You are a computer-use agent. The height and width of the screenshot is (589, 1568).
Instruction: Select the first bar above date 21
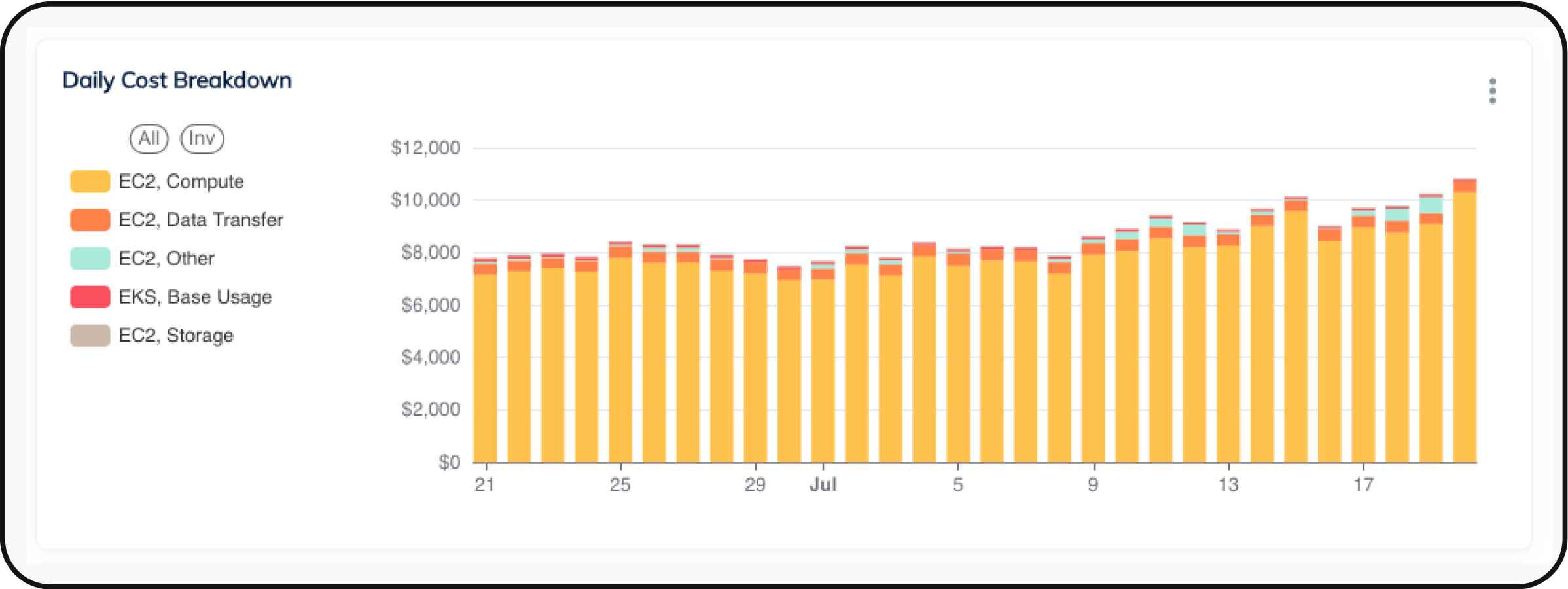[x=485, y=366]
